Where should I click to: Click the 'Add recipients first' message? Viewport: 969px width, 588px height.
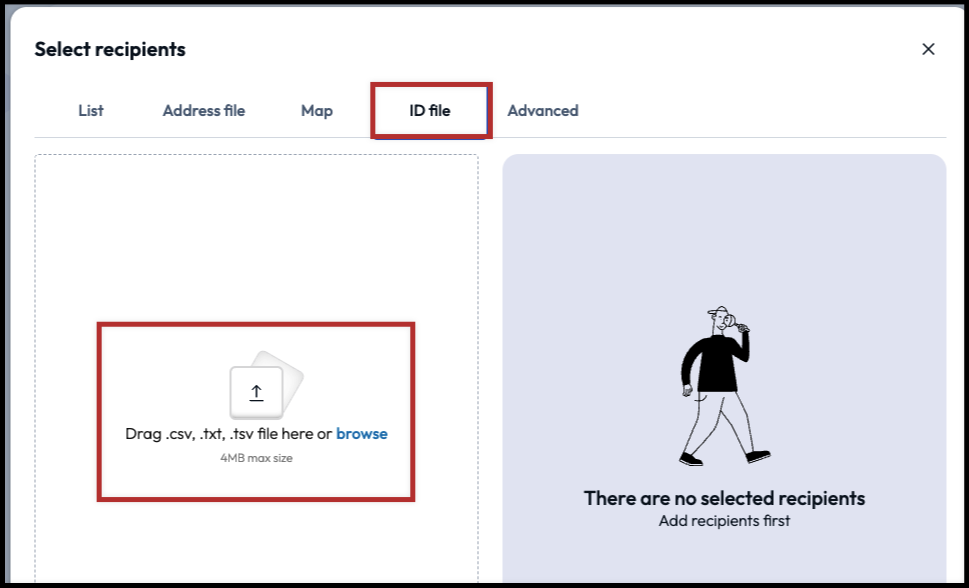tap(724, 521)
